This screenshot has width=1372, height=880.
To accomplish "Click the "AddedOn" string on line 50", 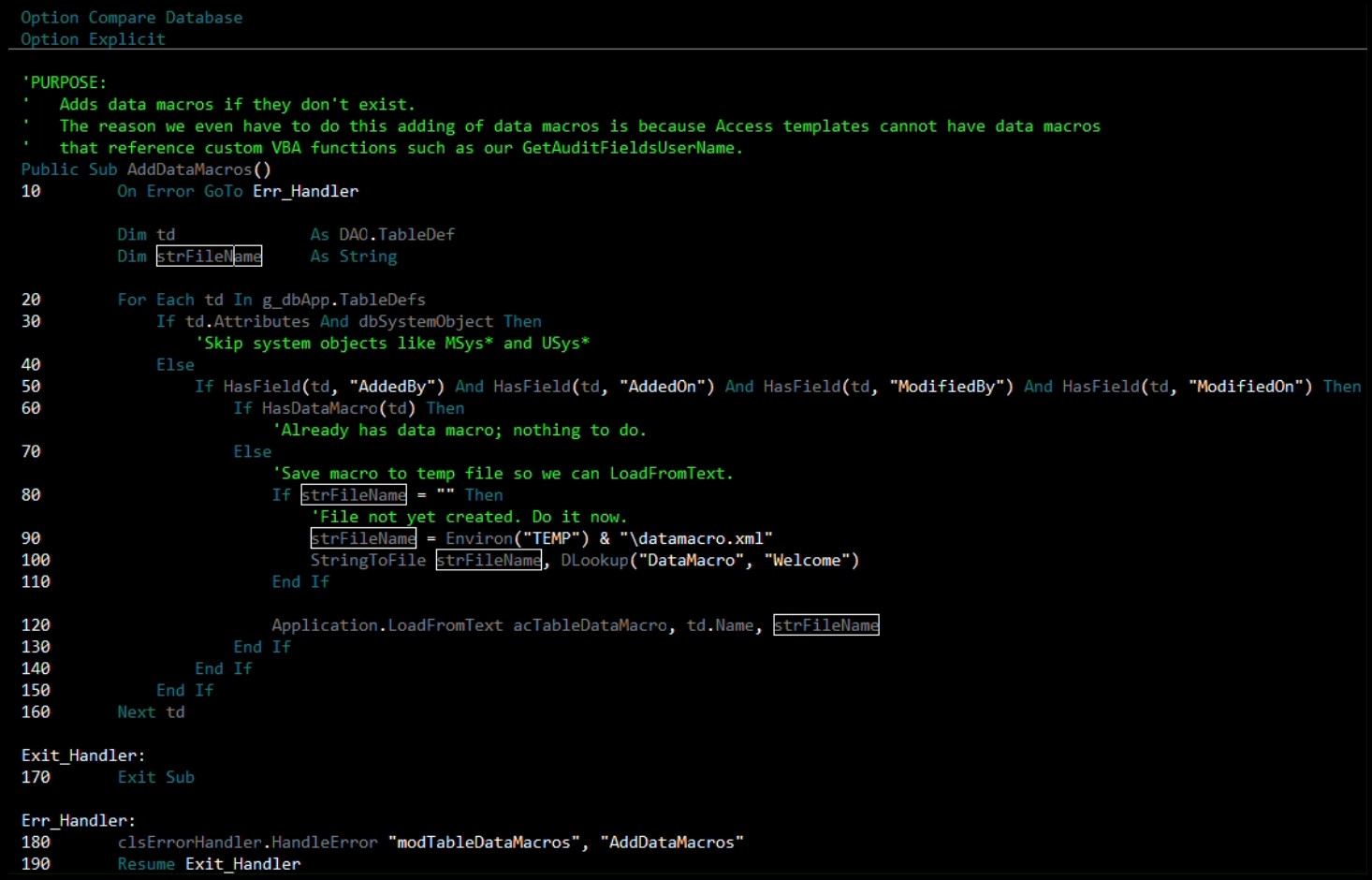I will pyautogui.click(x=663, y=387).
